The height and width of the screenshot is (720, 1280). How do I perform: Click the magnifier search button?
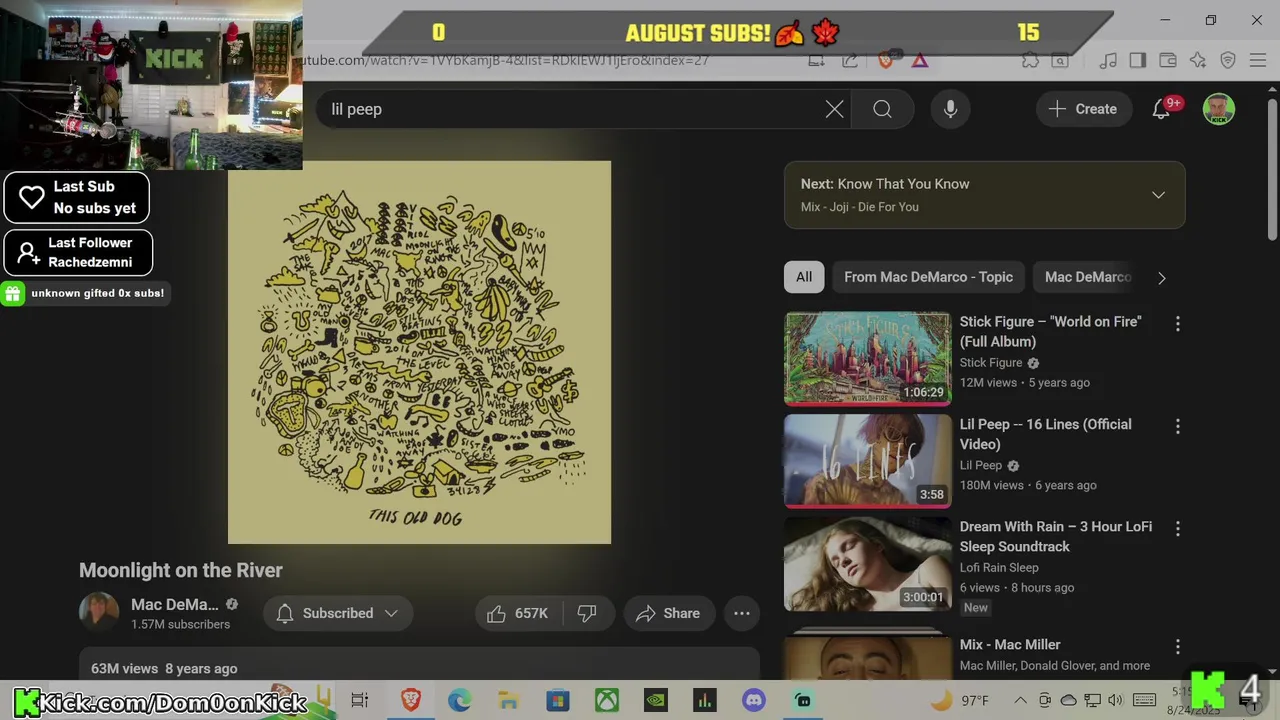[x=882, y=109]
